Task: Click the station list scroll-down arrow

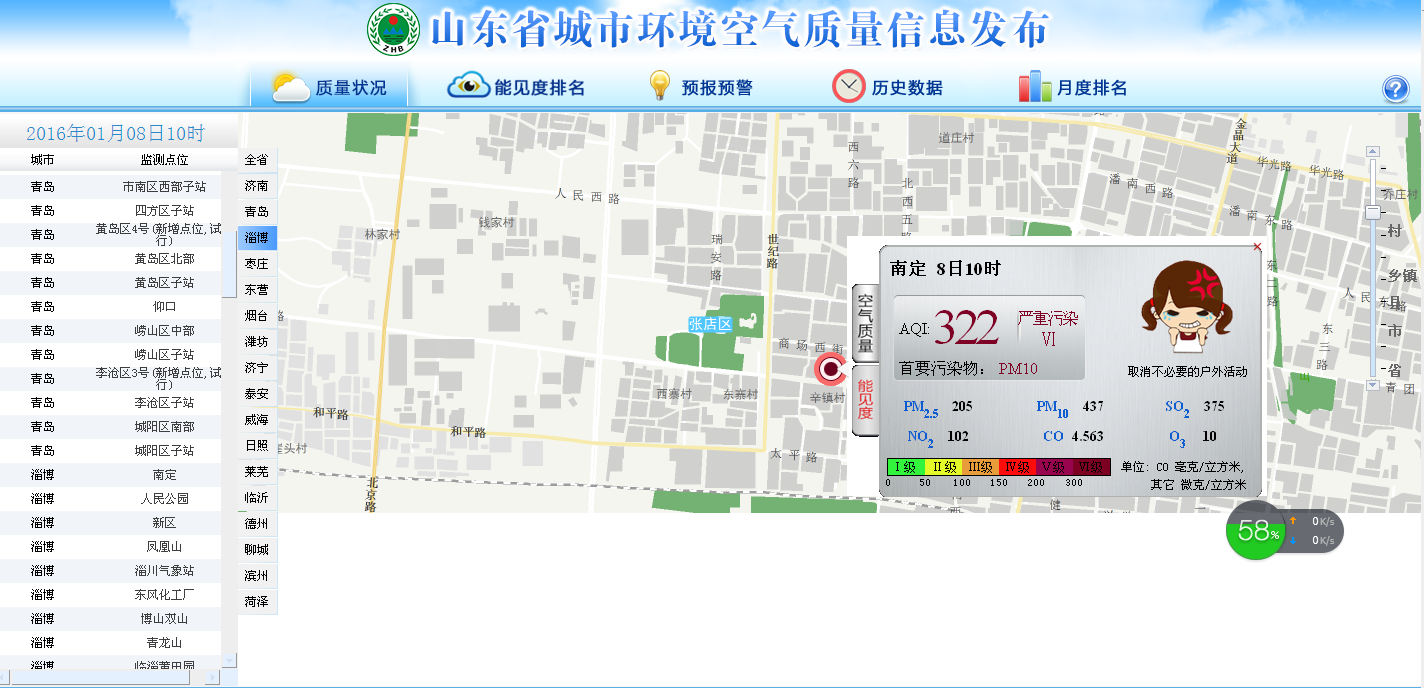Action: [x=229, y=660]
